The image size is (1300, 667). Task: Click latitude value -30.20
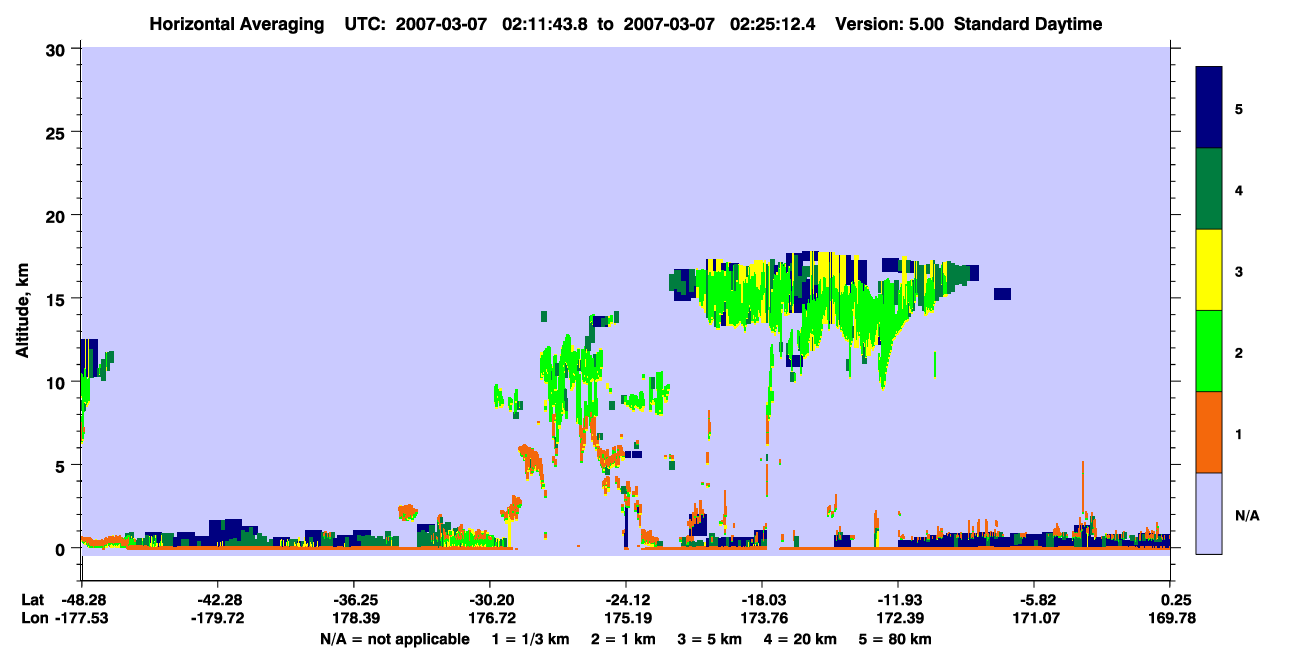(x=489, y=600)
